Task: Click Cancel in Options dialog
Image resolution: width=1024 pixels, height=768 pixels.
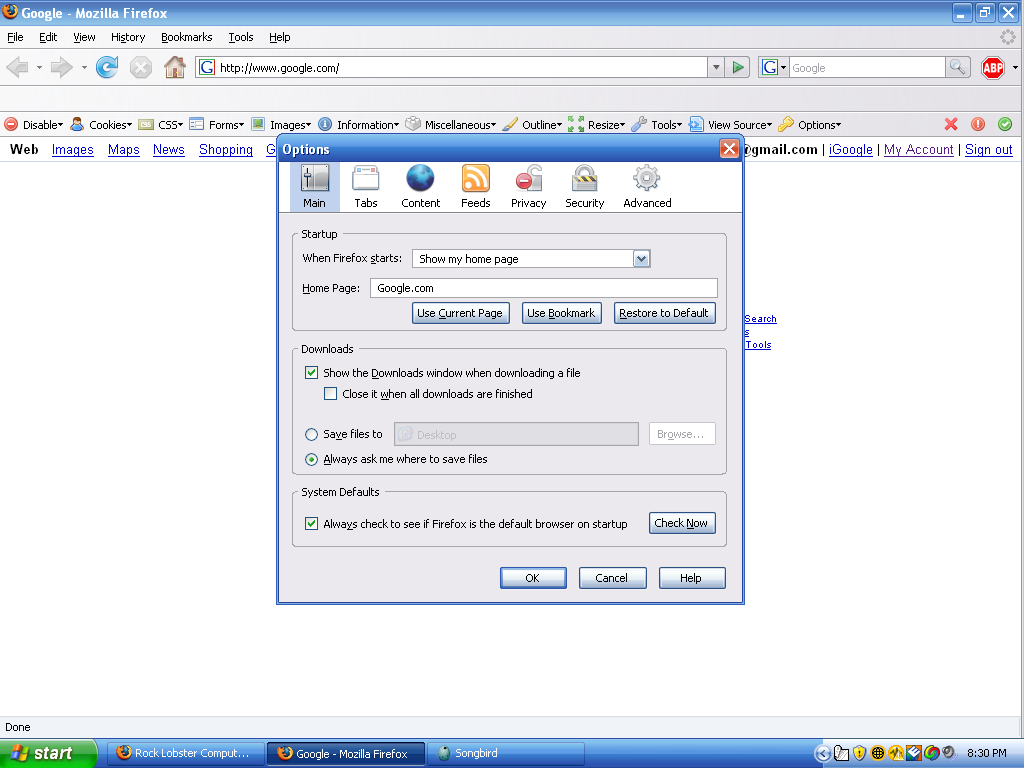Action: tap(612, 578)
